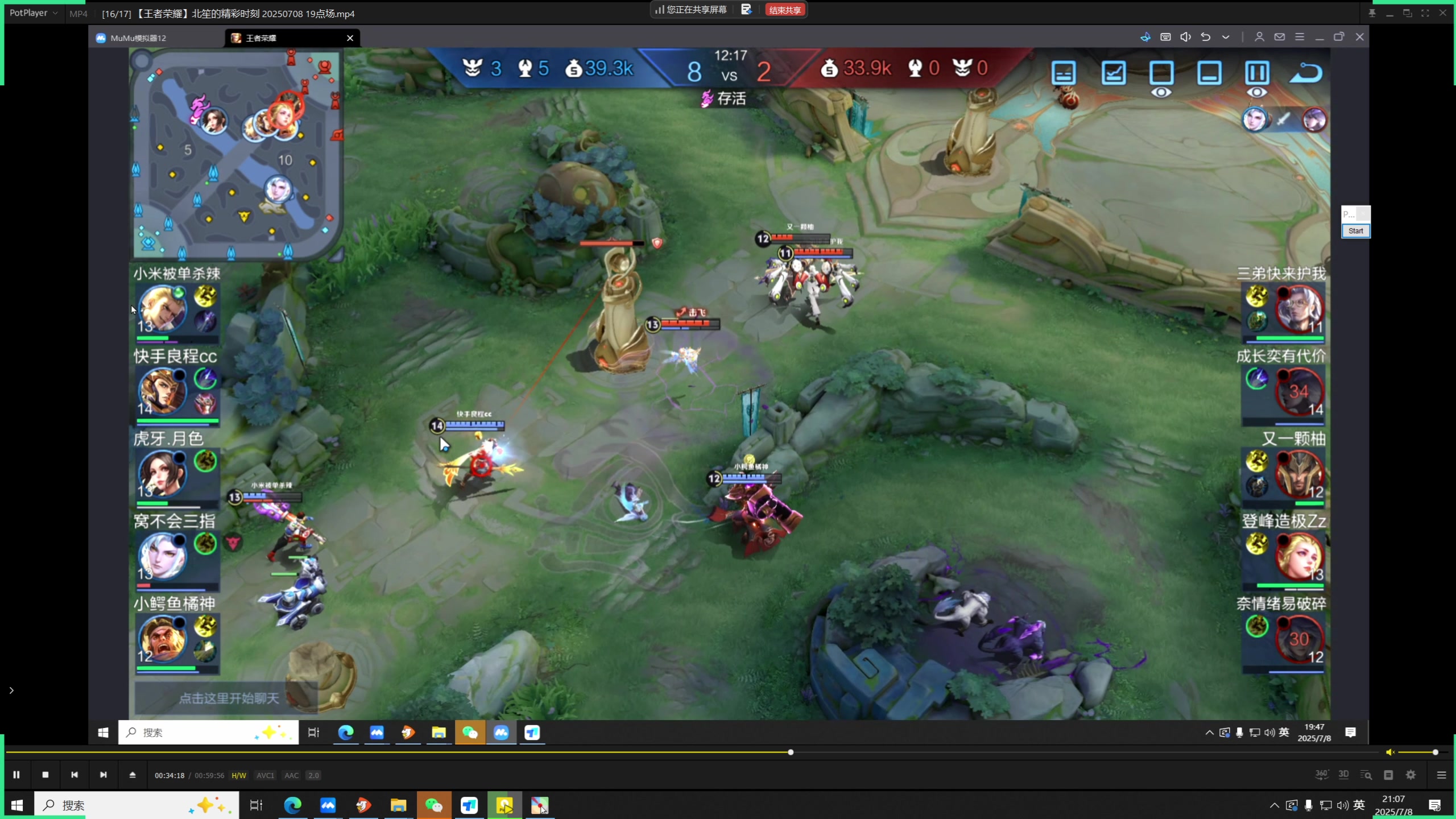Jump to the previous file in the playlist
The image size is (1456, 819).
pyautogui.click(x=75, y=775)
